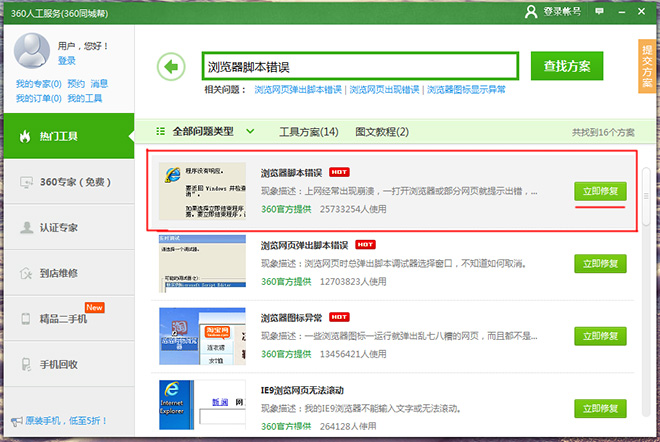Switch to the 工具方案(14) tab

pyautogui.click(x=309, y=132)
